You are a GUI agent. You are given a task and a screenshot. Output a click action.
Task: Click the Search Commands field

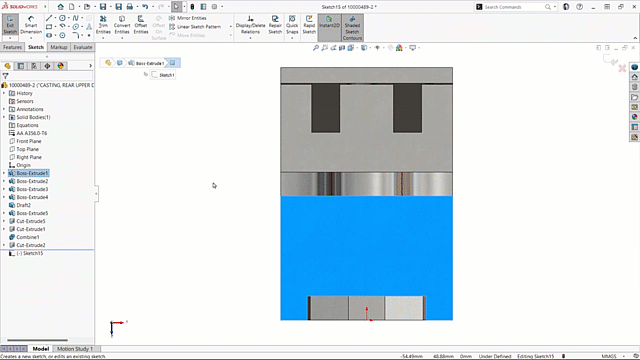[x=516, y=7]
